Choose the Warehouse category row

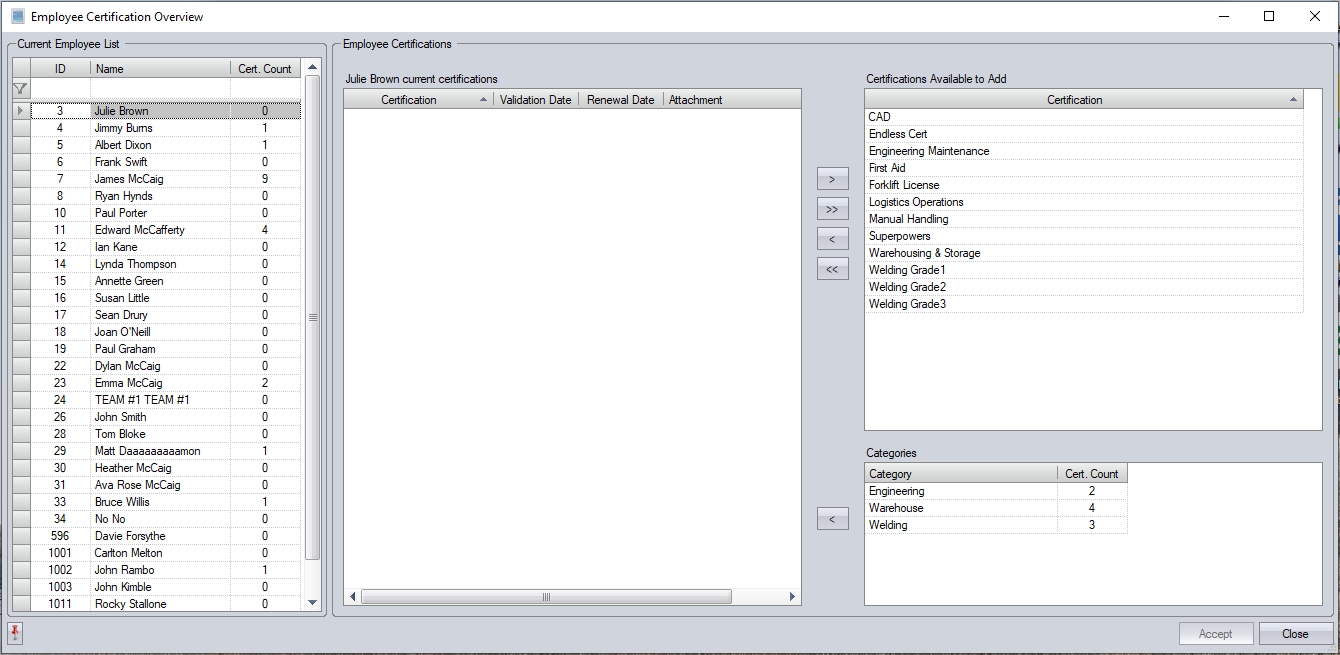(896, 508)
